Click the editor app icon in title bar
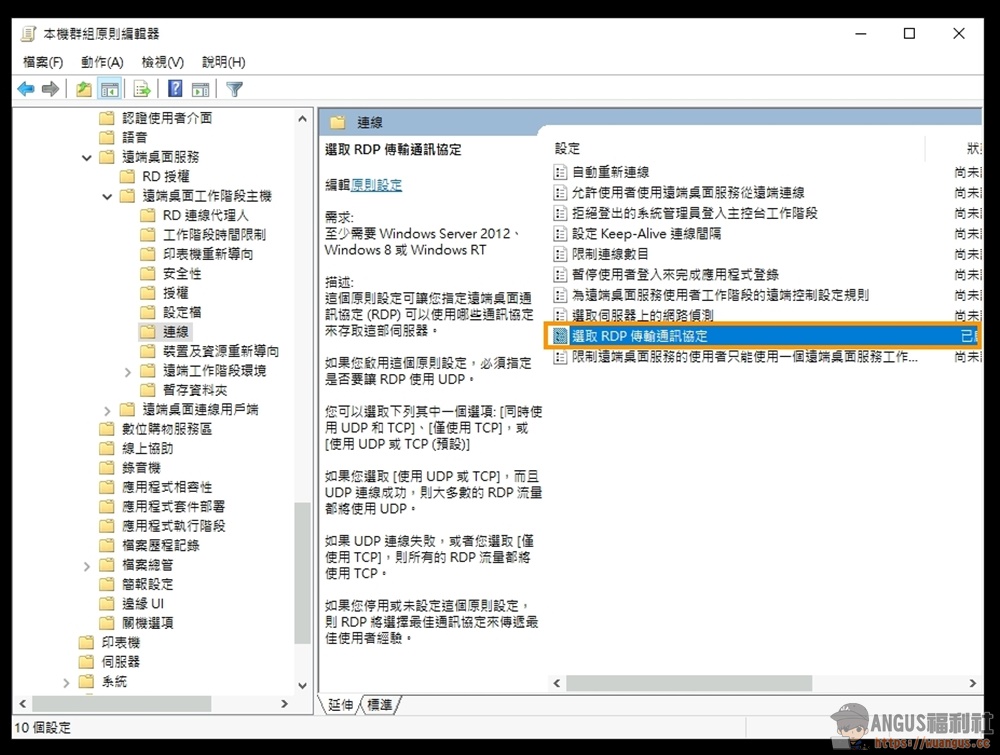Viewport: 1000px width, 755px height. tap(28, 34)
